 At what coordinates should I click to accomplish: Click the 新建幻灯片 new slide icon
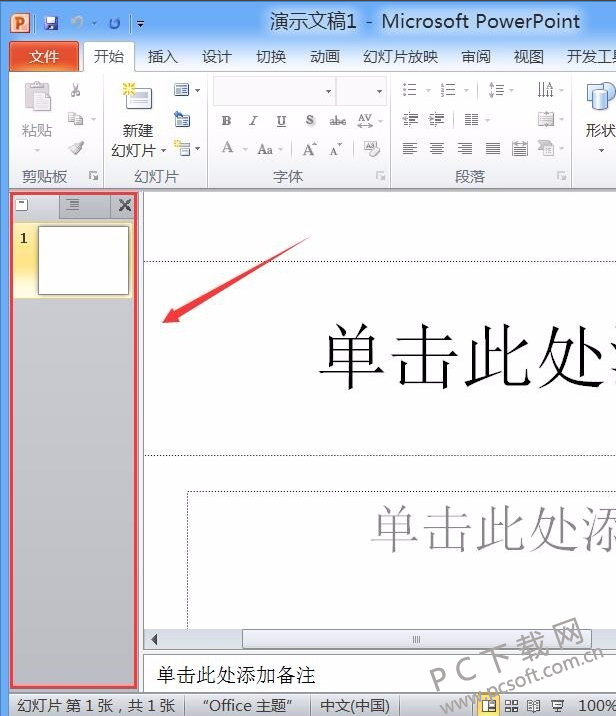(x=138, y=96)
